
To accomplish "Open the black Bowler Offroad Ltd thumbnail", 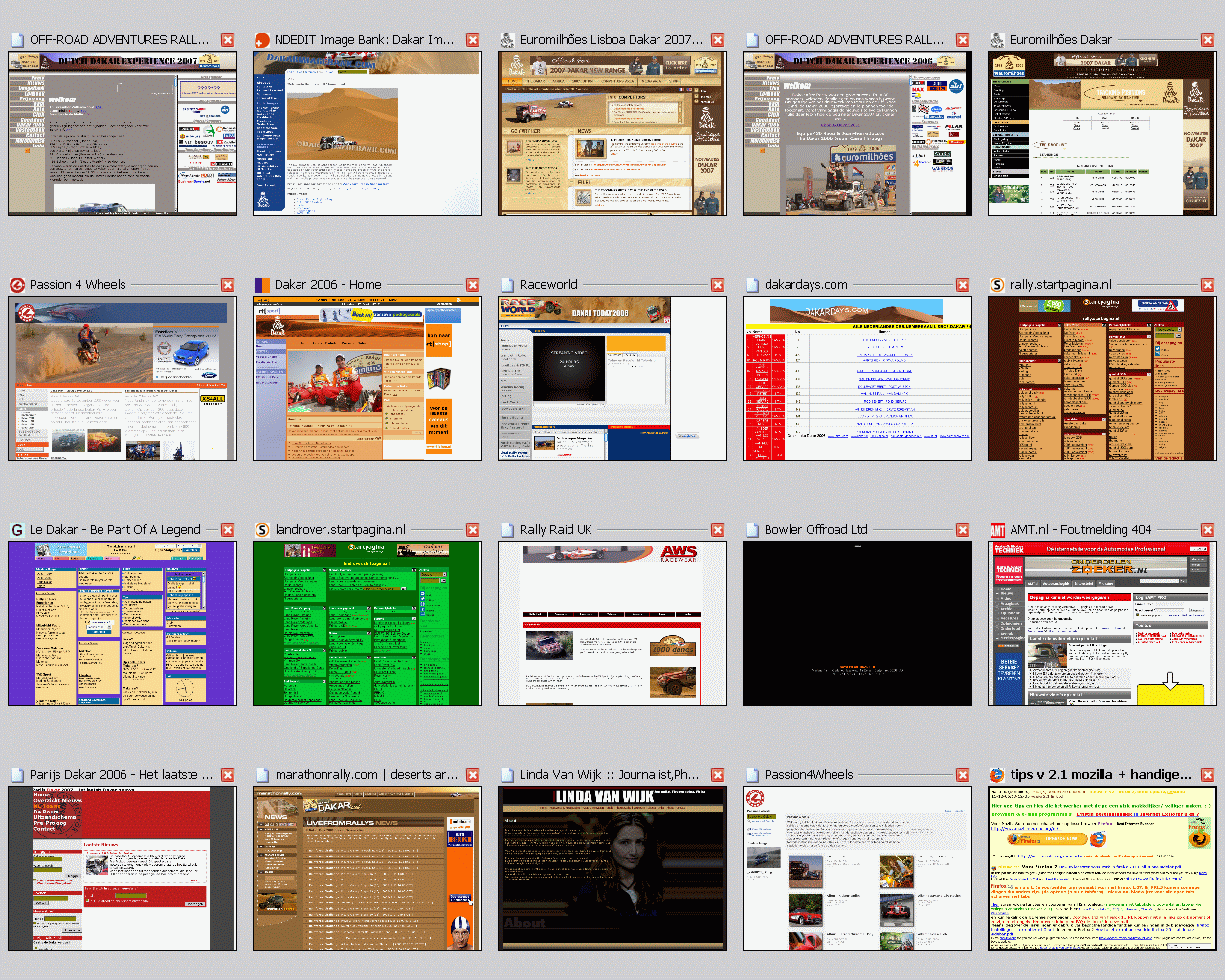I will (x=857, y=624).
